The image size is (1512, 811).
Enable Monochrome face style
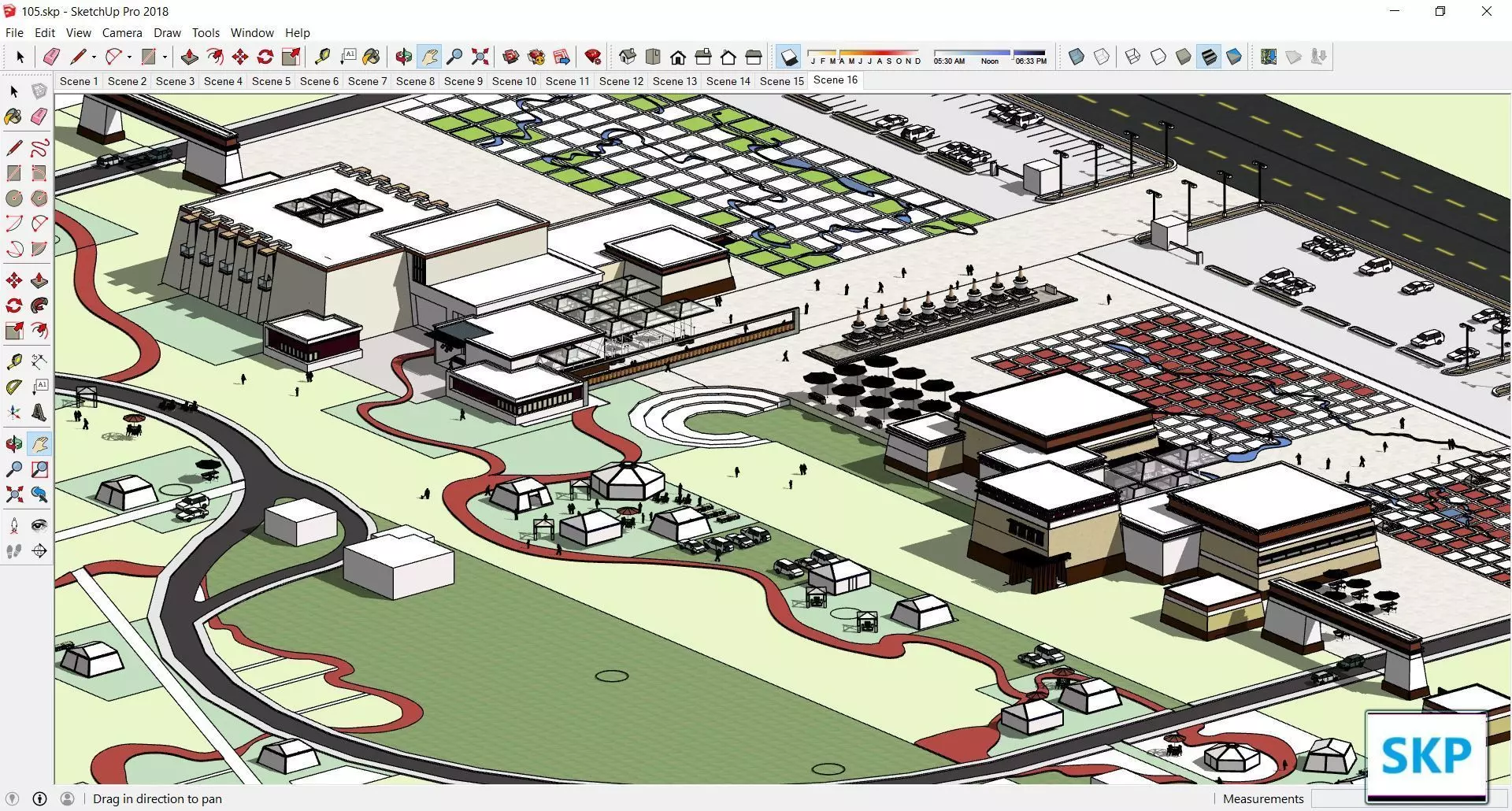coord(1234,57)
